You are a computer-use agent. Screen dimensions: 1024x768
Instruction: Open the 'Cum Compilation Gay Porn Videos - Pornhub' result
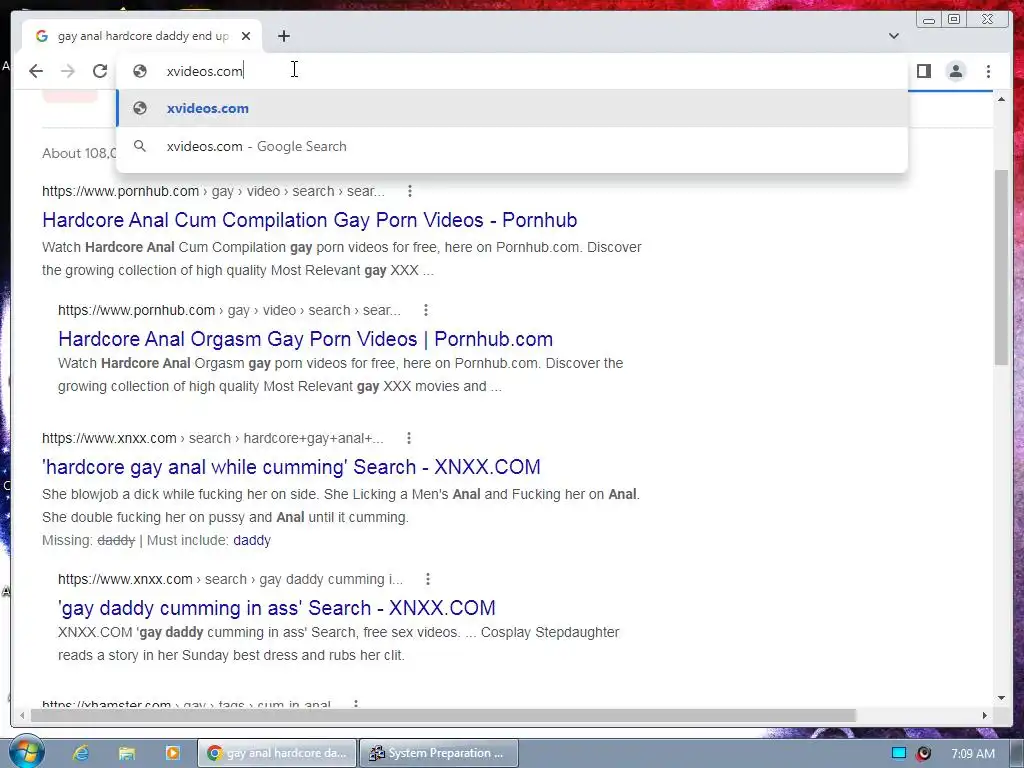click(310, 220)
